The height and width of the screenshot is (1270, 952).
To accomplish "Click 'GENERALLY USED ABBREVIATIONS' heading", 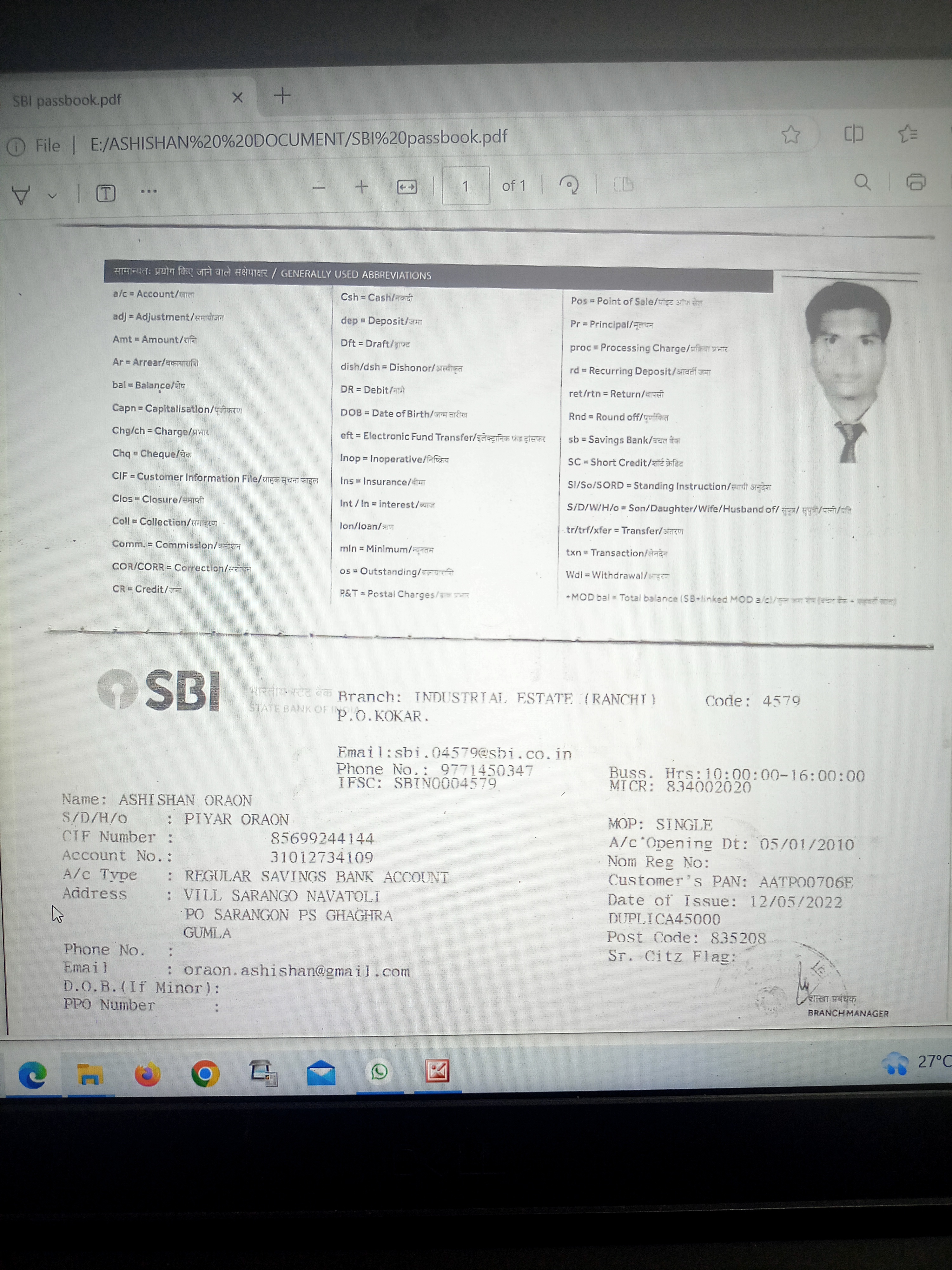I will click(x=356, y=274).
